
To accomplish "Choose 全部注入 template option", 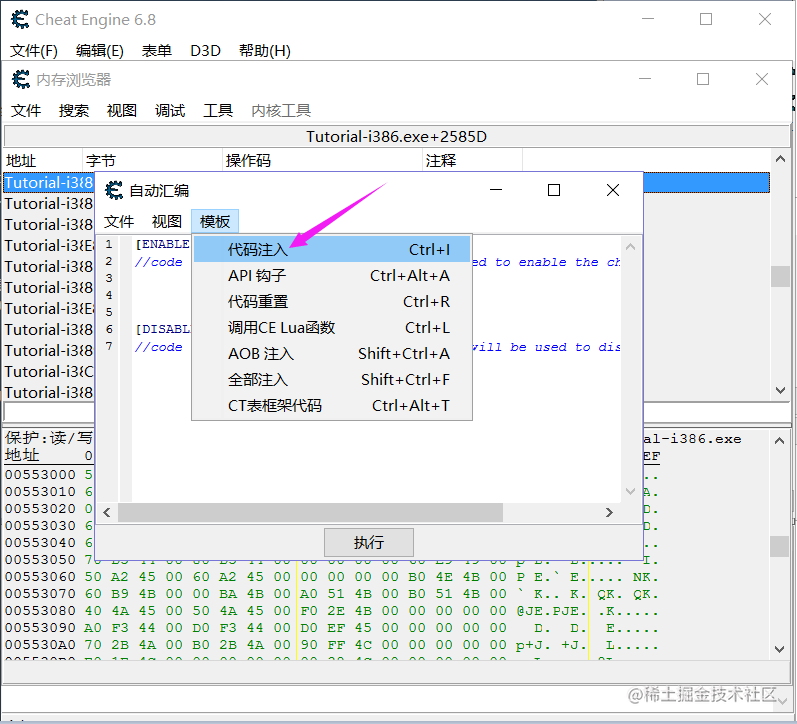I will [332, 379].
